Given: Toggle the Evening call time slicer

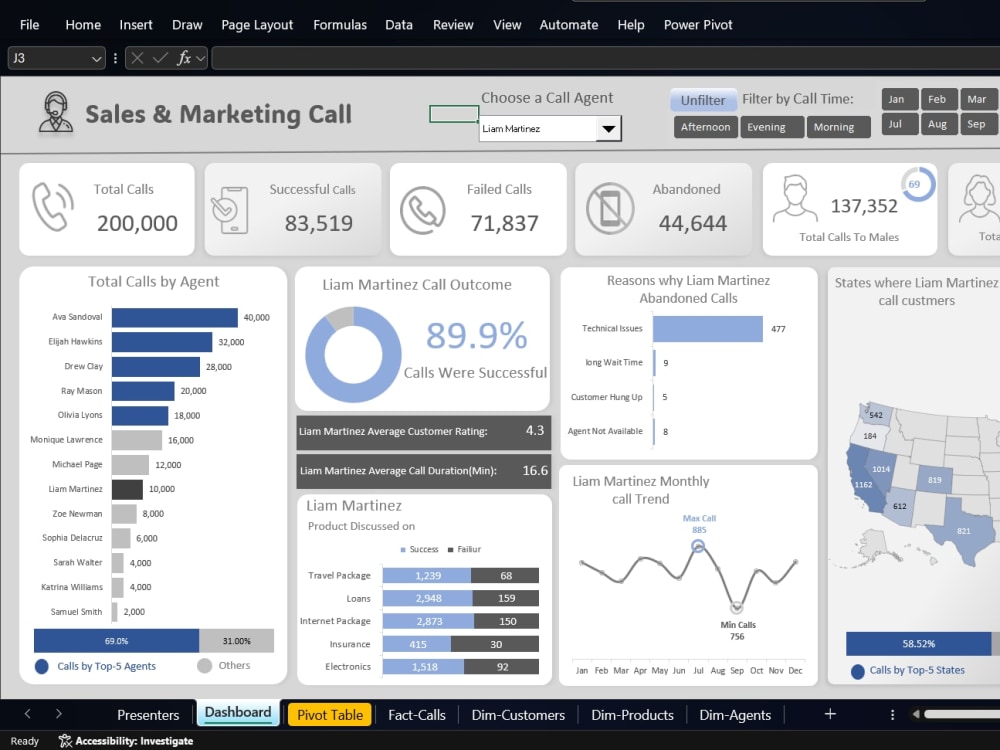Looking at the screenshot, I should click(x=772, y=127).
